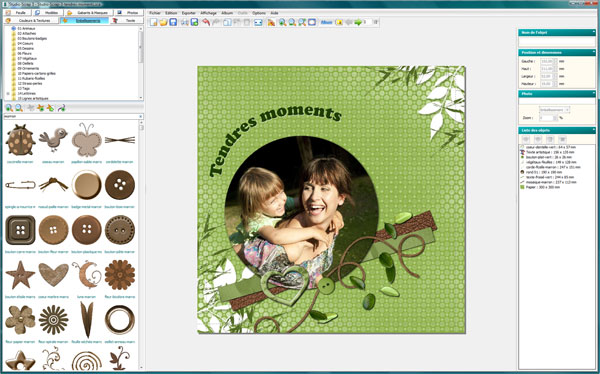Select the square brown button embellishment
The image size is (600, 374).
(x=20, y=230)
